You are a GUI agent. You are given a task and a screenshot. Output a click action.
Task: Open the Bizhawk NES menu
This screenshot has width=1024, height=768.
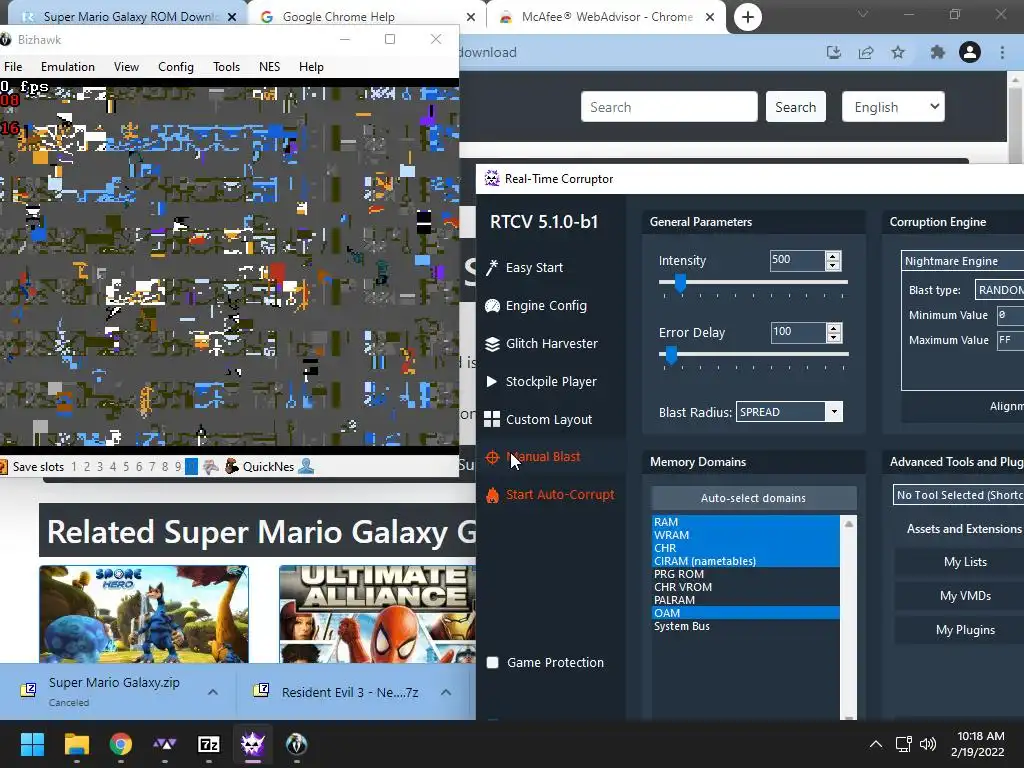tap(270, 67)
